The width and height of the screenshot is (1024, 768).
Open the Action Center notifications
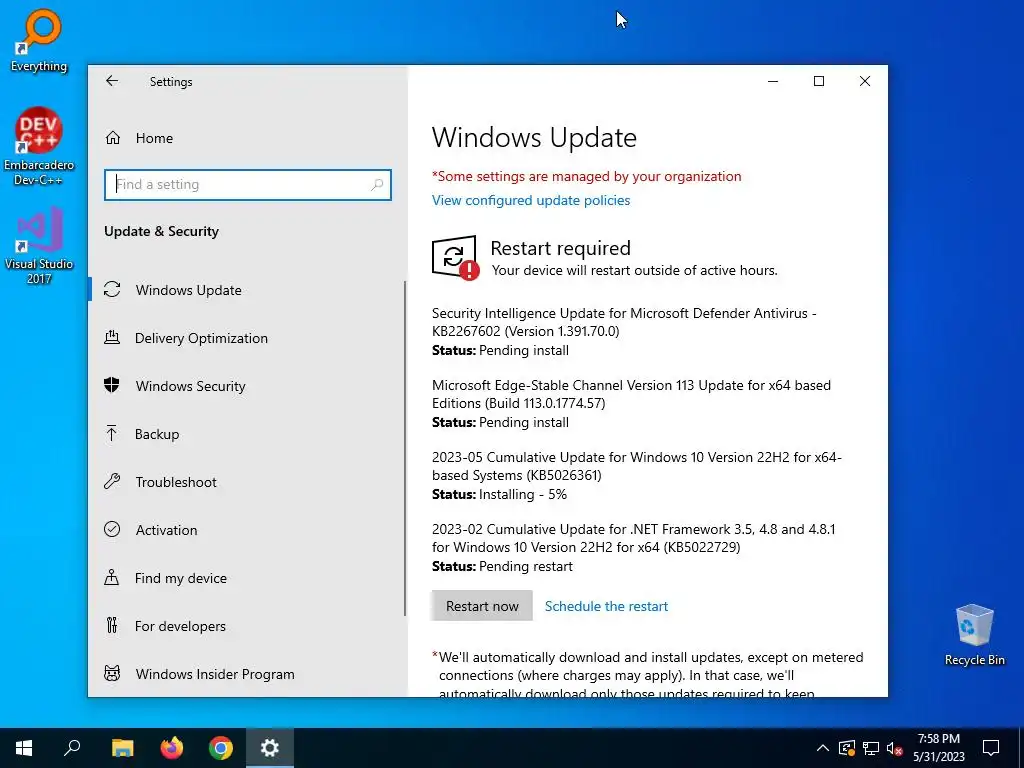(991, 748)
